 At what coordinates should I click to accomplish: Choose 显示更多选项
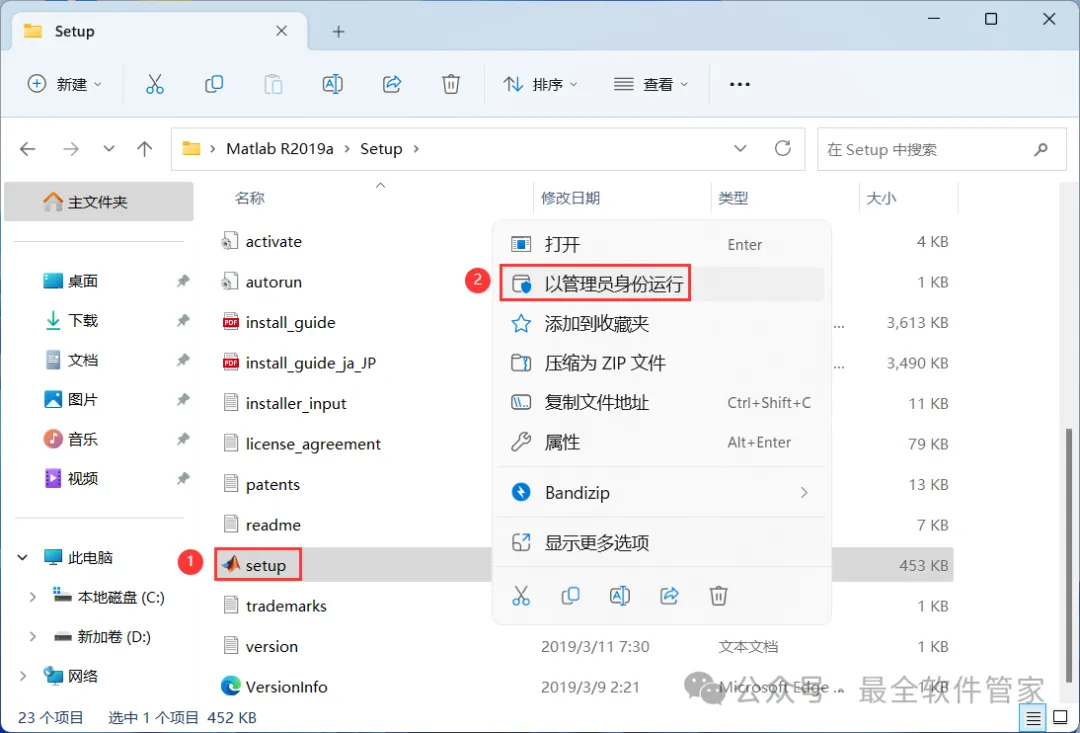tap(662, 543)
